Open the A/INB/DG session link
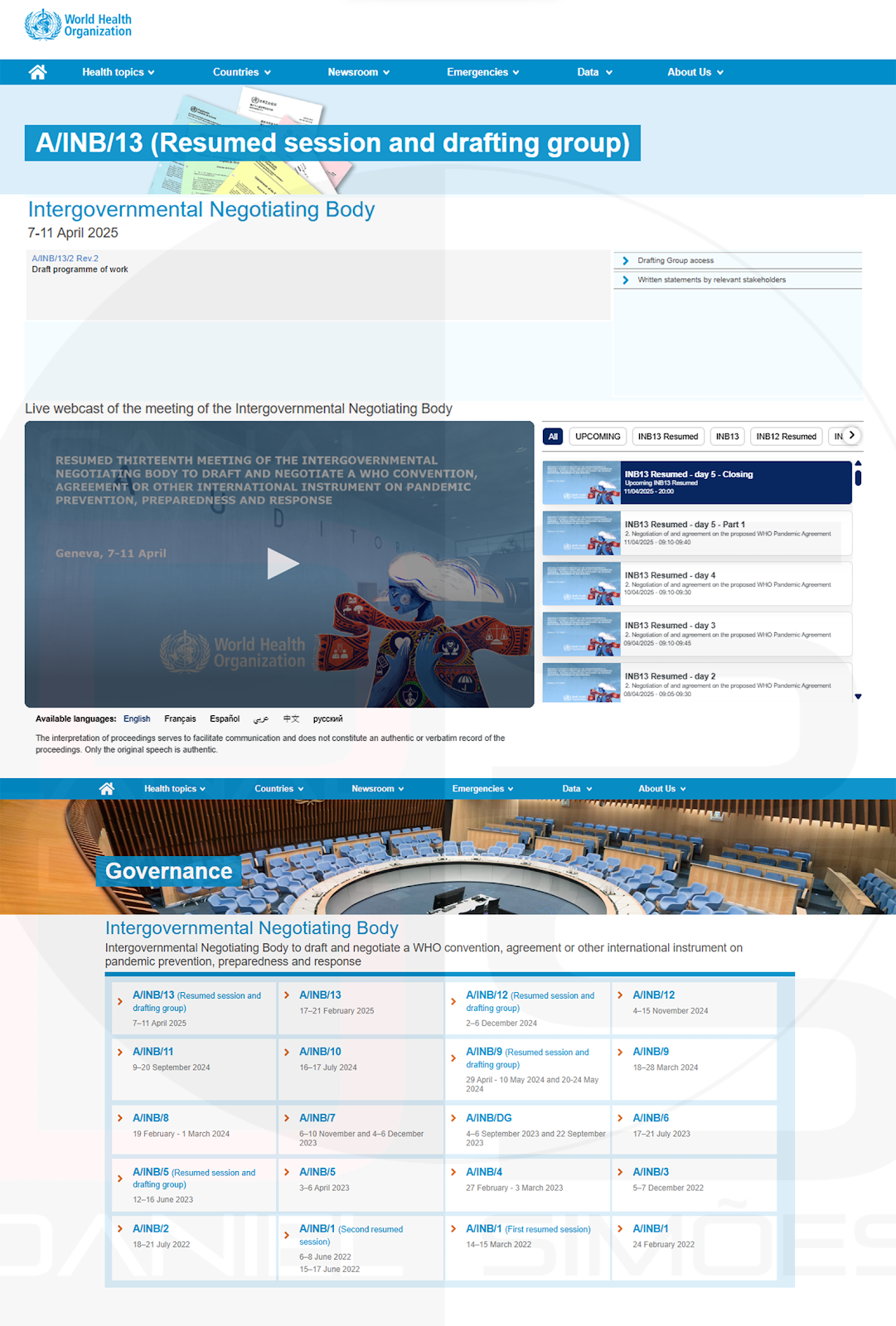 489,1118
